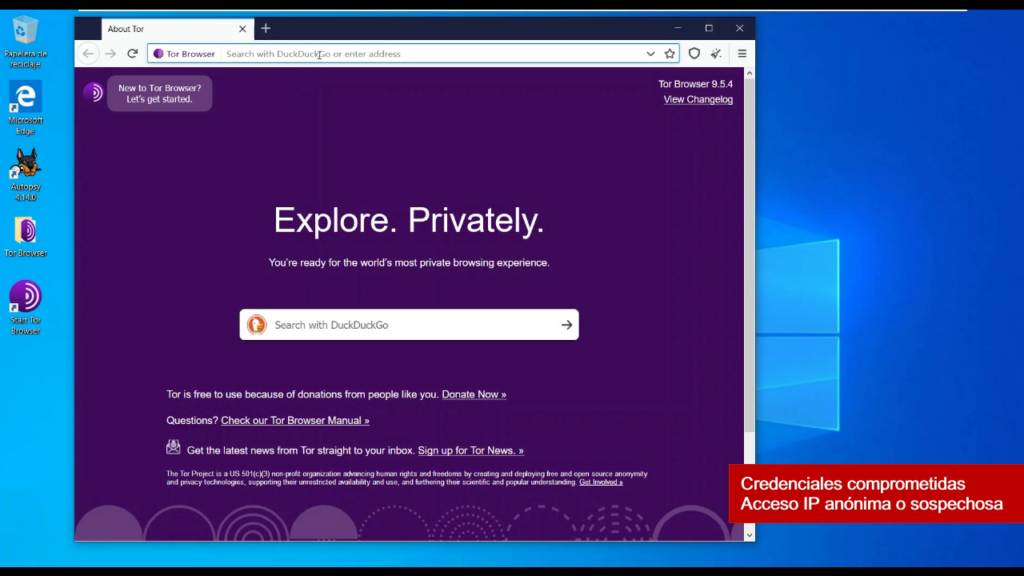The height and width of the screenshot is (576, 1024).
Task: Close the Tor Browser window
Action: [x=739, y=28]
